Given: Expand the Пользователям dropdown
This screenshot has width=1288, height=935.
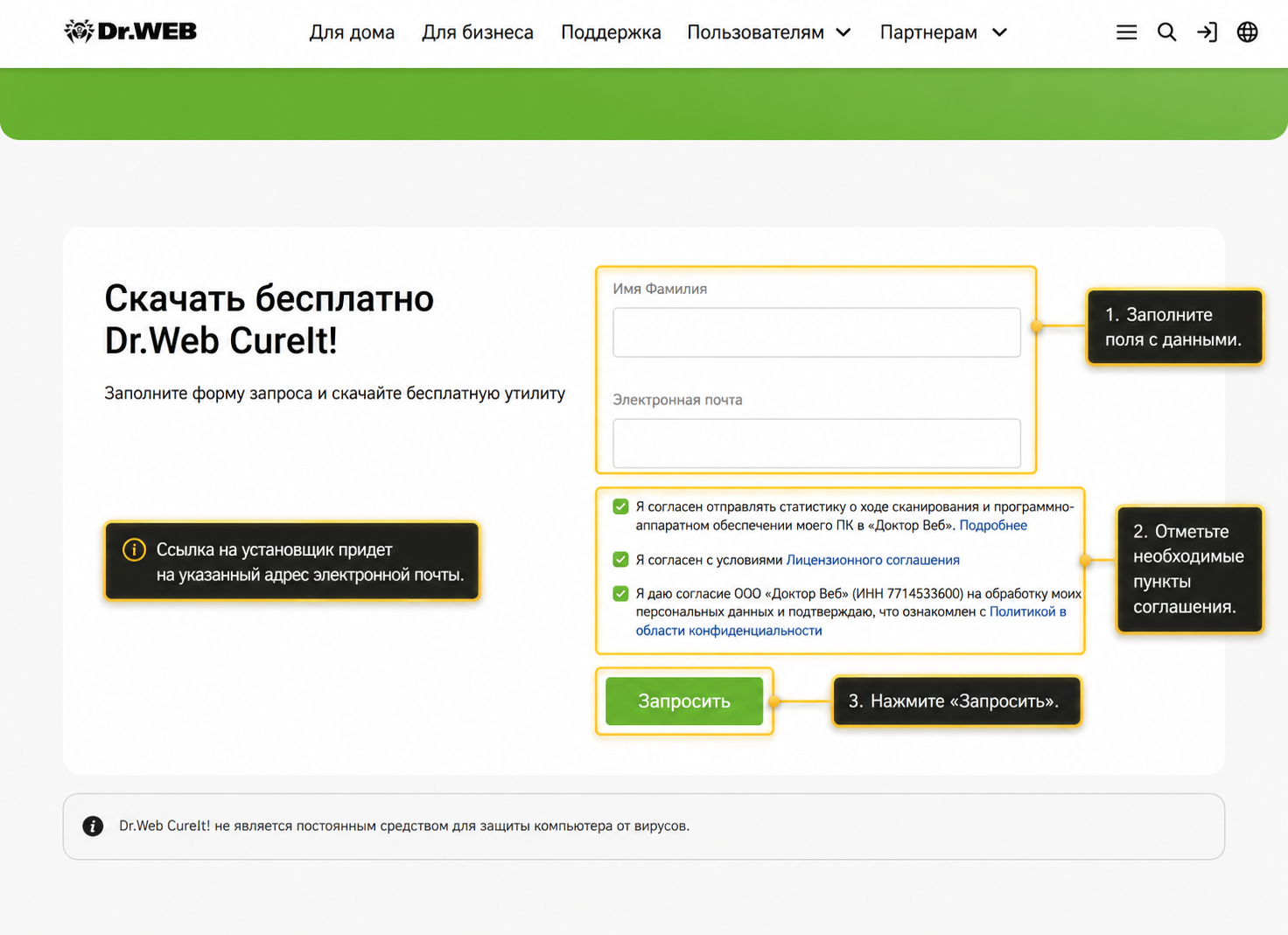Looking at the screenshot, I should [769, 32].
